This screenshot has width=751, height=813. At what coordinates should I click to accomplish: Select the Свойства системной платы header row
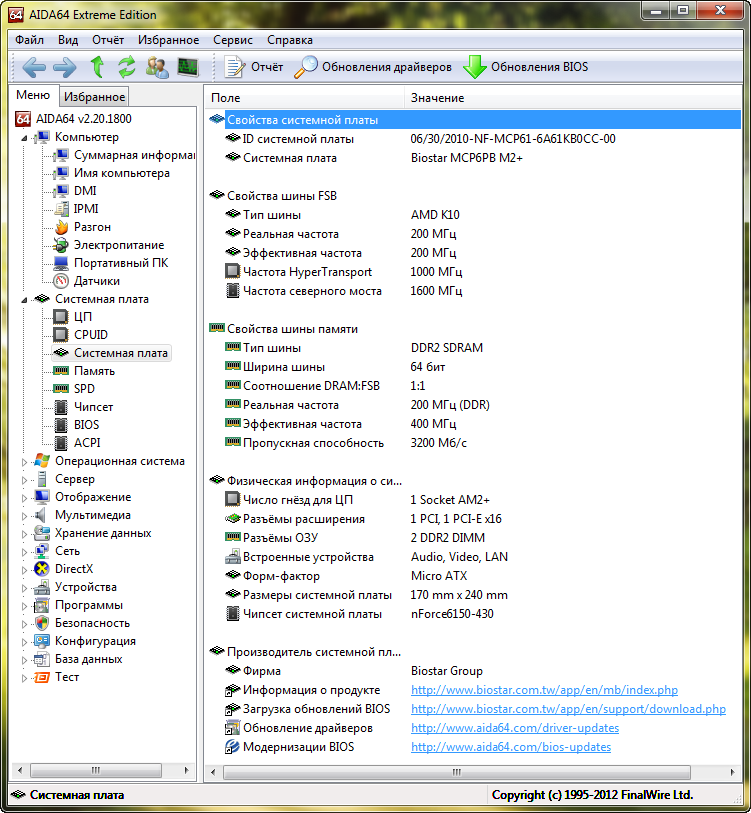pos(474,120)
